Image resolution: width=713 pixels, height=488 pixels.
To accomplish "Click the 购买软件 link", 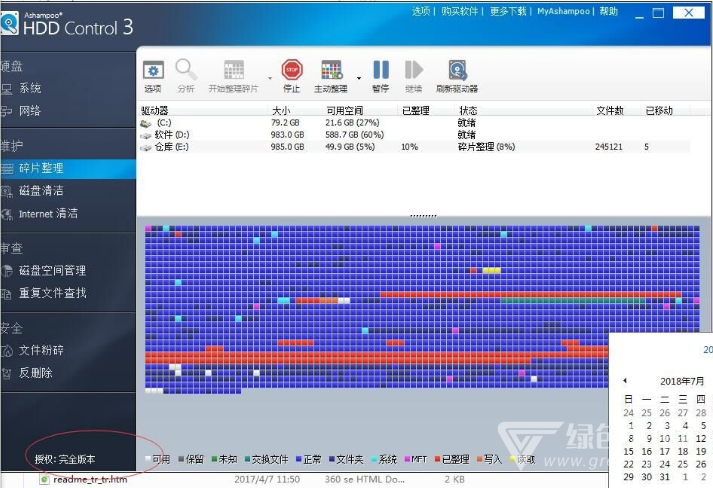I will (x=460, y=11).
